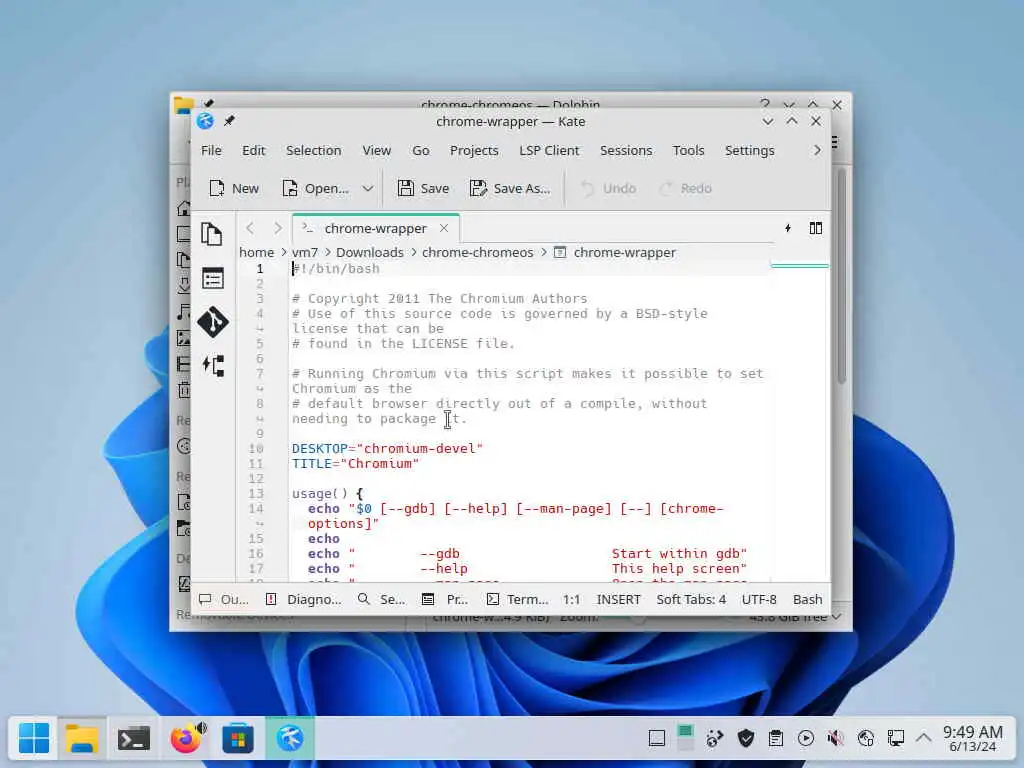This screenshot has height=768, width=1024.
Task: Open the Go menu
Action: click(x=421, y=151)
